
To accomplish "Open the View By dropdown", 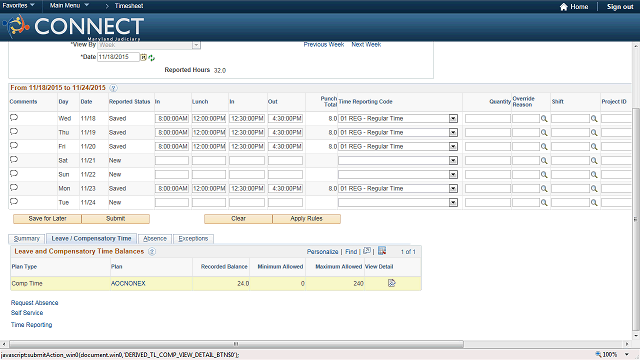I will pos(196,45).
